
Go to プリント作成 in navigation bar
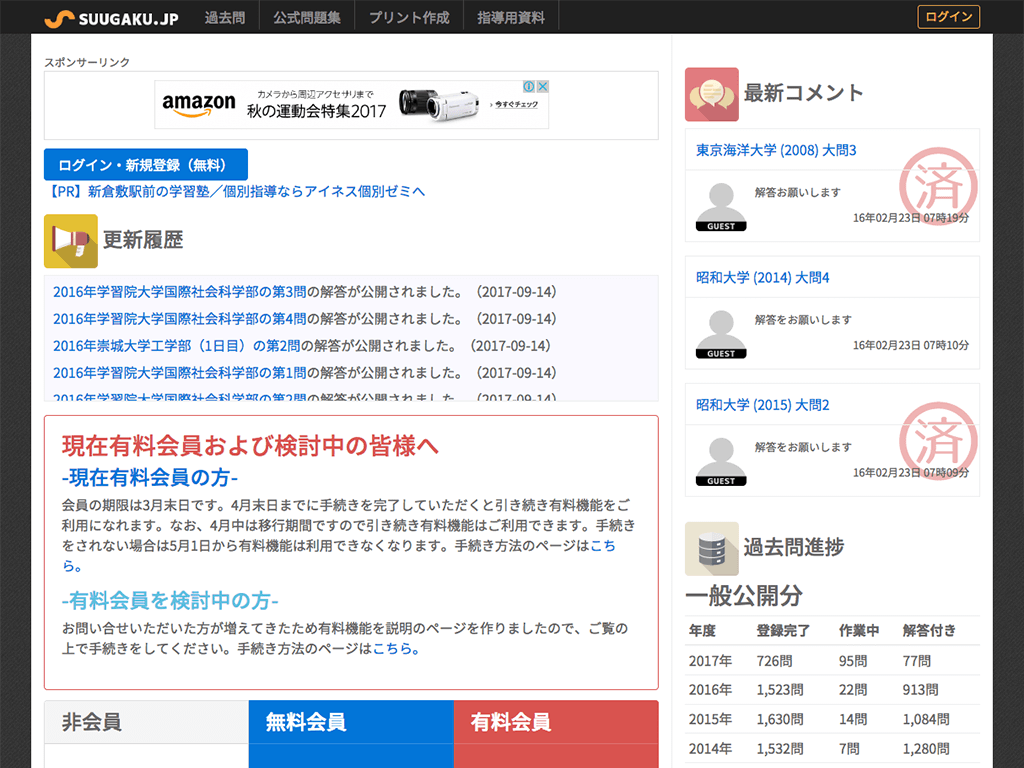(x=409, y=18)
